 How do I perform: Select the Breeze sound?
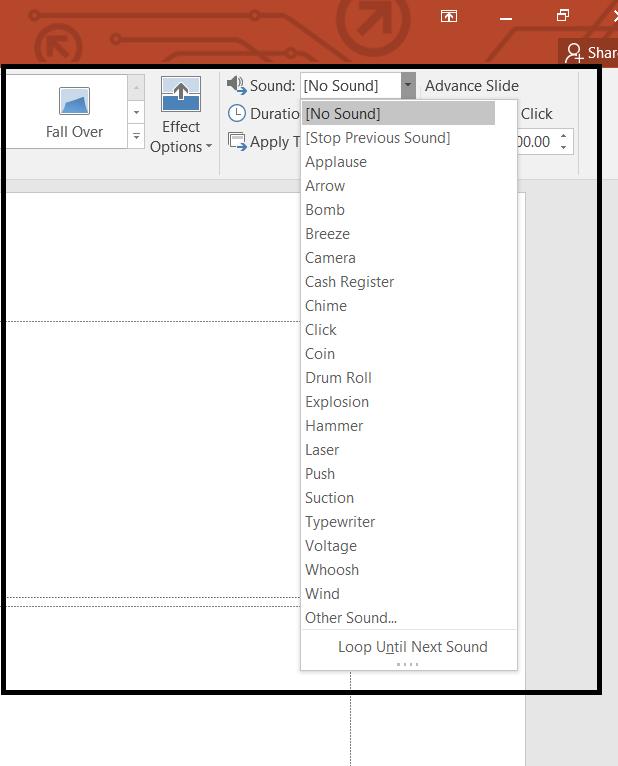408,234
